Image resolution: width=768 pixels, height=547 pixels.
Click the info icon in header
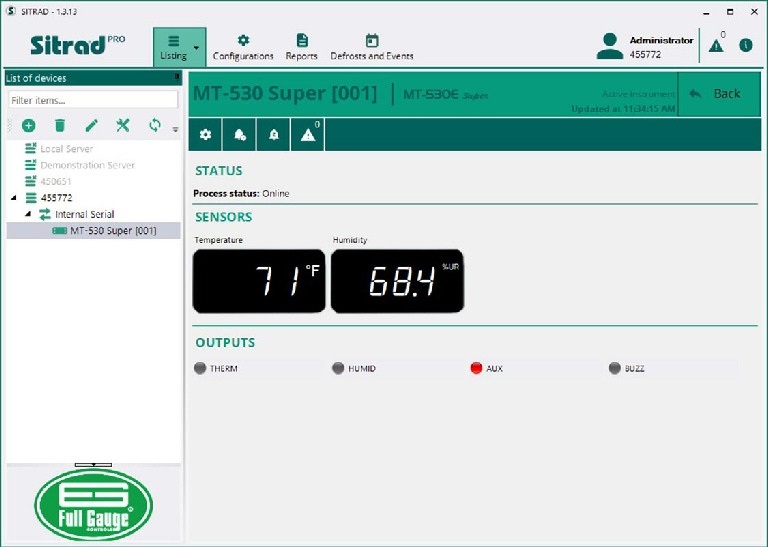(x=745, y=46)
